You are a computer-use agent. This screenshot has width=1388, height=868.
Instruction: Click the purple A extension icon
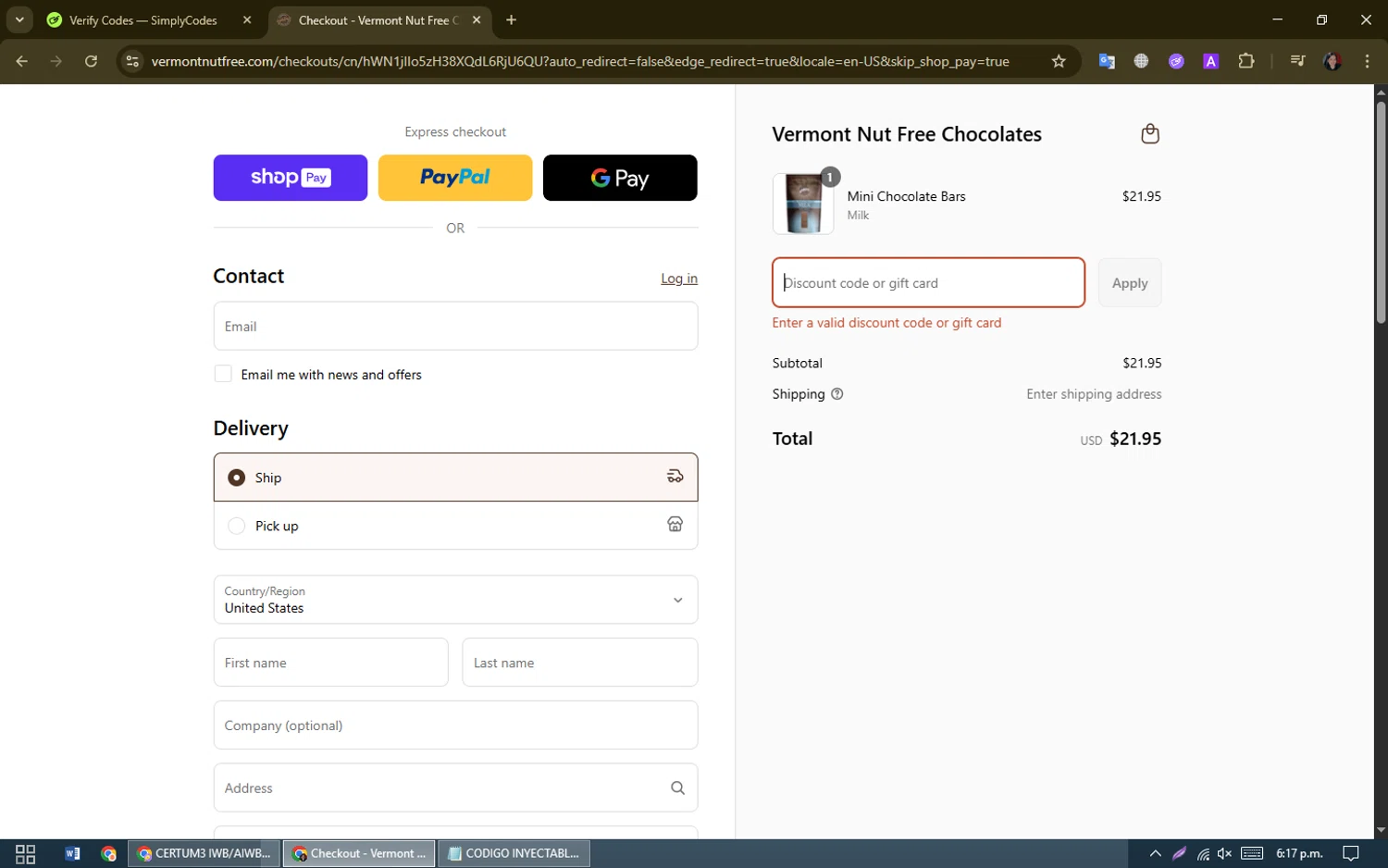coord(1210,61)
